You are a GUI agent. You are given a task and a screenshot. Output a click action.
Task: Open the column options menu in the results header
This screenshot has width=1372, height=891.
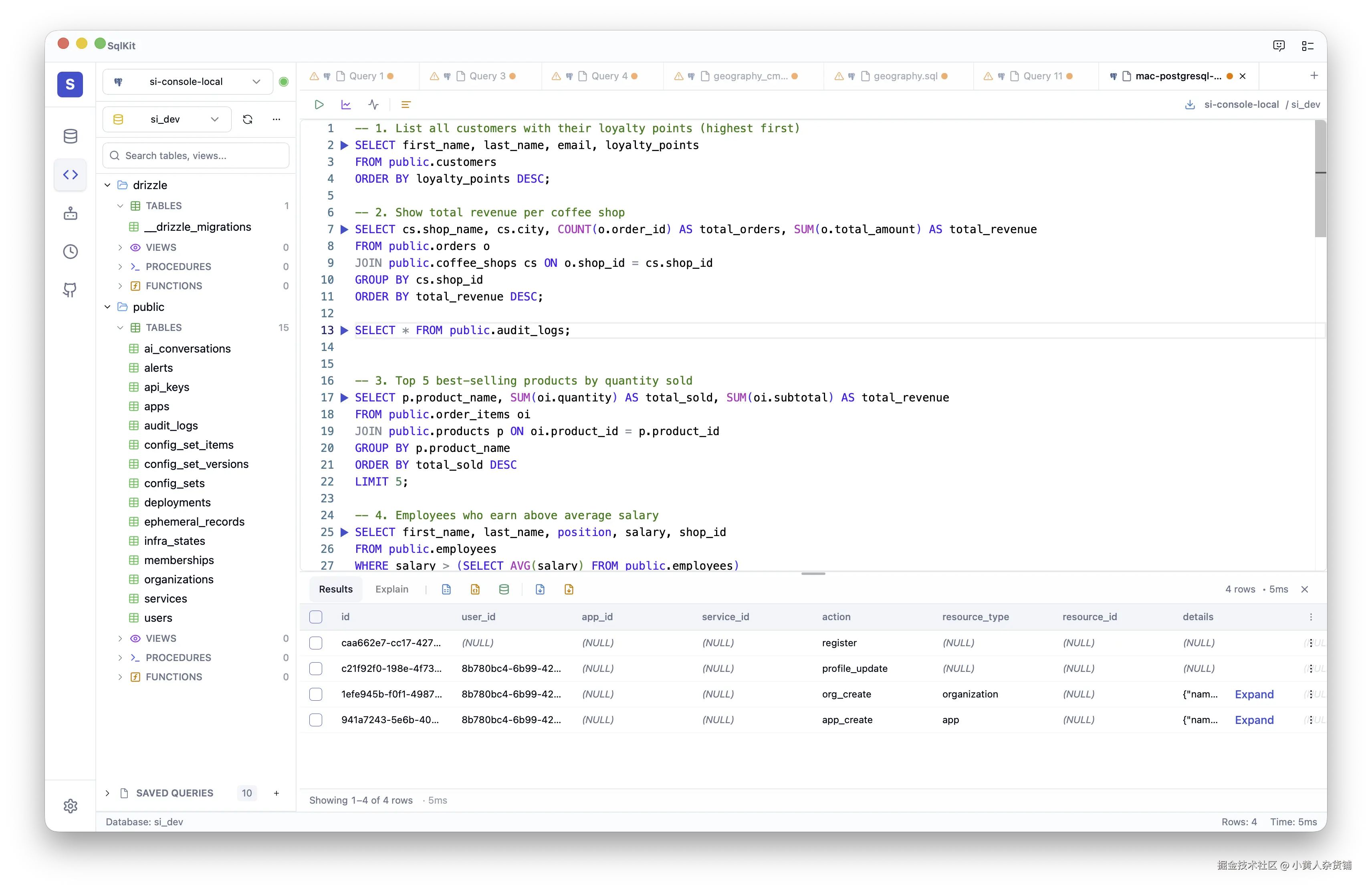click(1311, 617)
